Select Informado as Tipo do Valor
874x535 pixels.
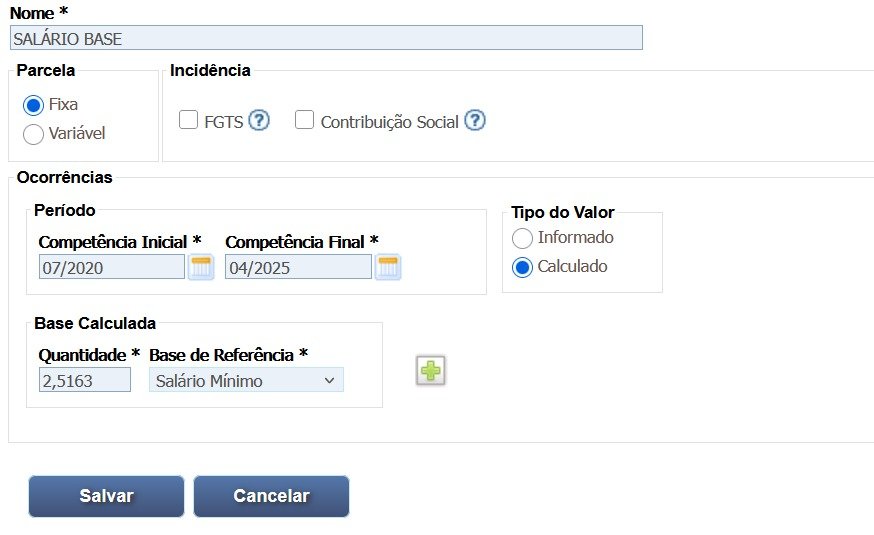(522, 239)
